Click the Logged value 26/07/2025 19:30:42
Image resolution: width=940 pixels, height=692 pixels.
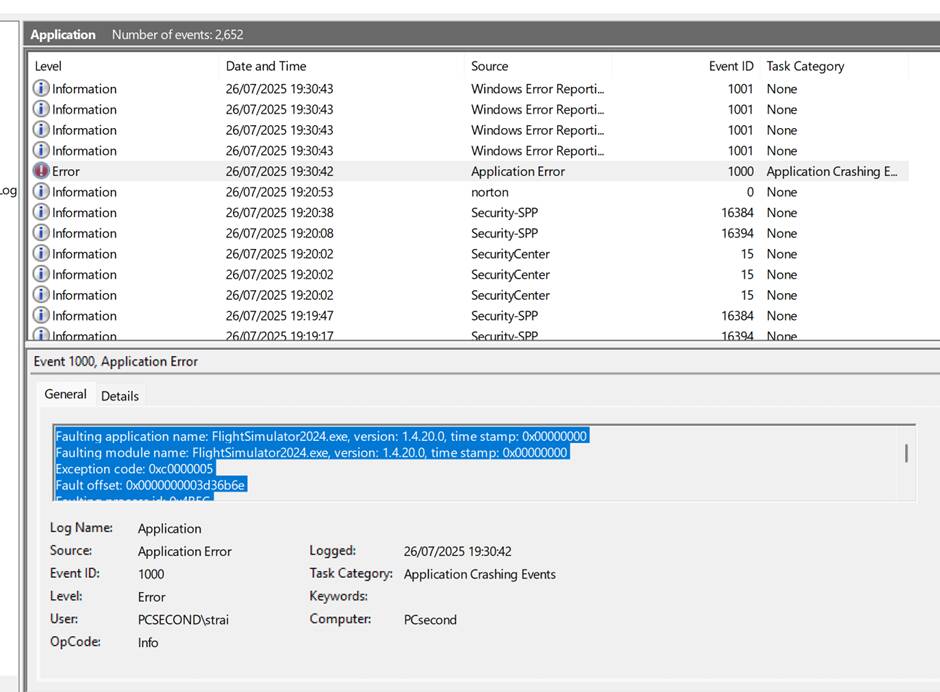(x=457, y=551)
